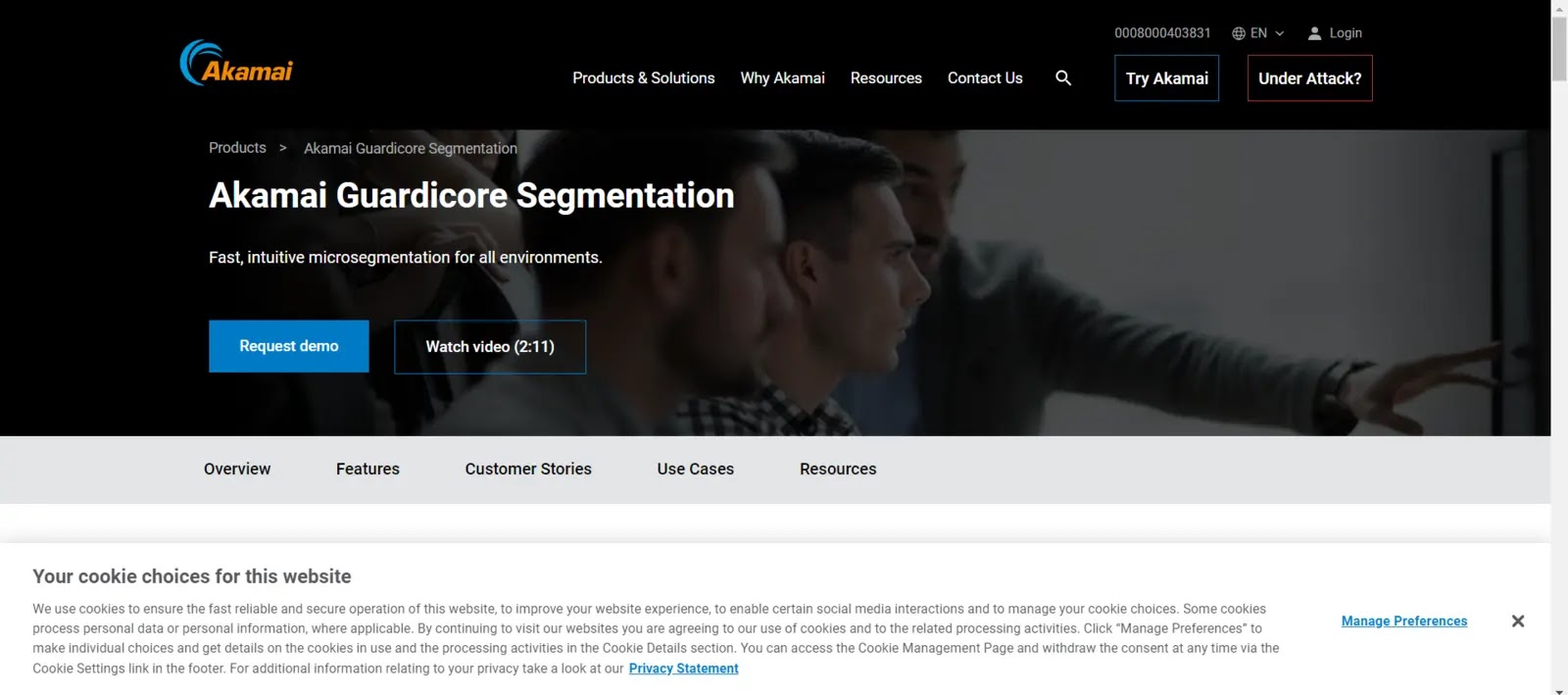The width and height of the screenshot is (1568, 695).
Task: Click 'Your cookie choices for this website' heading
Action: [192, 576]
